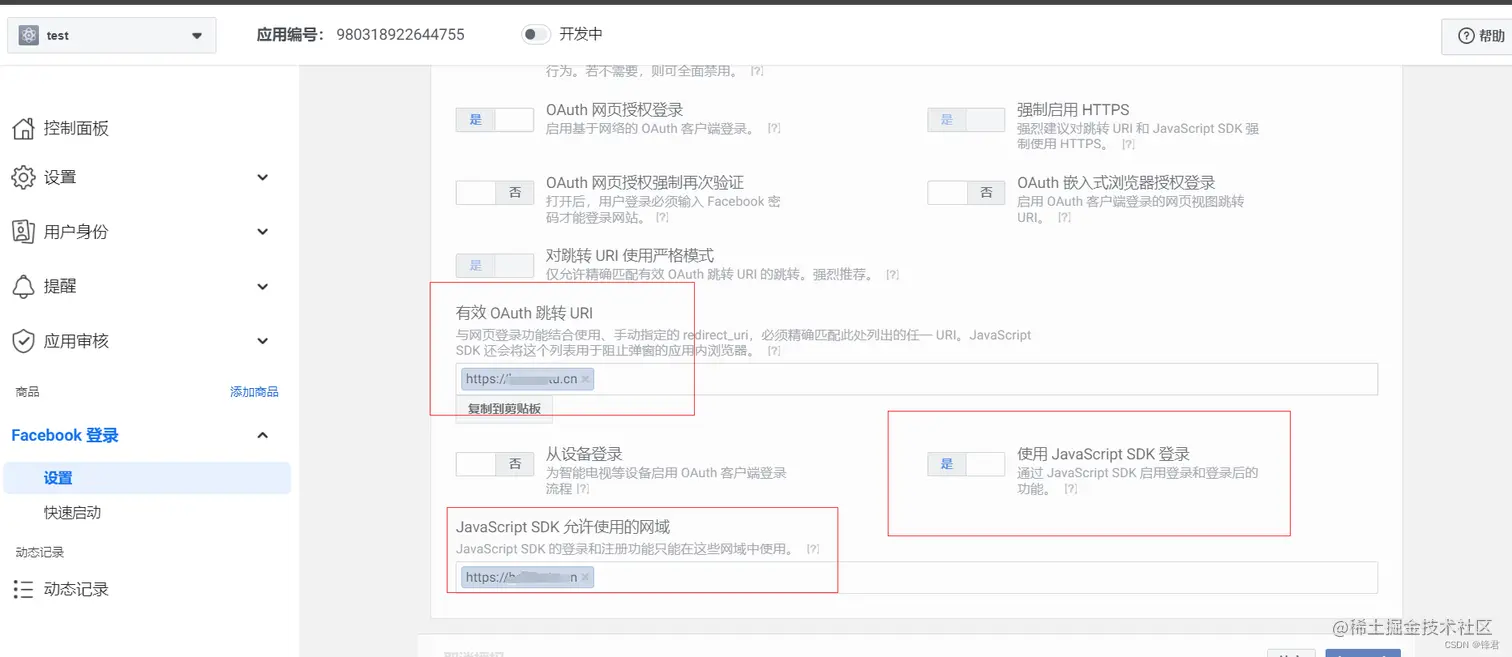Click the help icon beside 使用 JavaScript SDK 登录
1512x657 pixels.
point(1070,489)
